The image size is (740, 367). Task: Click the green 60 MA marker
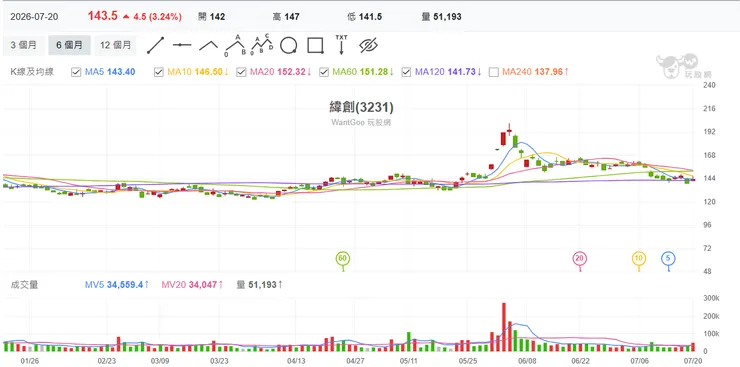343,259
